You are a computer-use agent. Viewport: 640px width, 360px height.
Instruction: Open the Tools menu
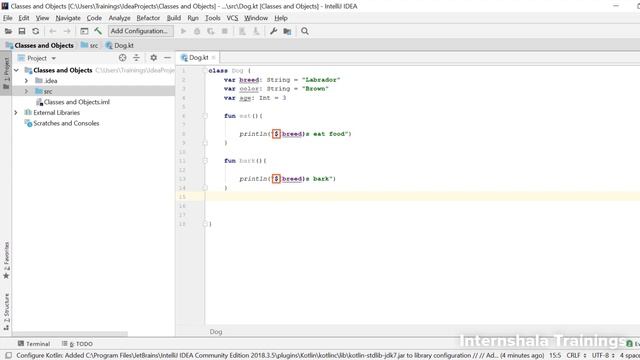coord(212,18)
